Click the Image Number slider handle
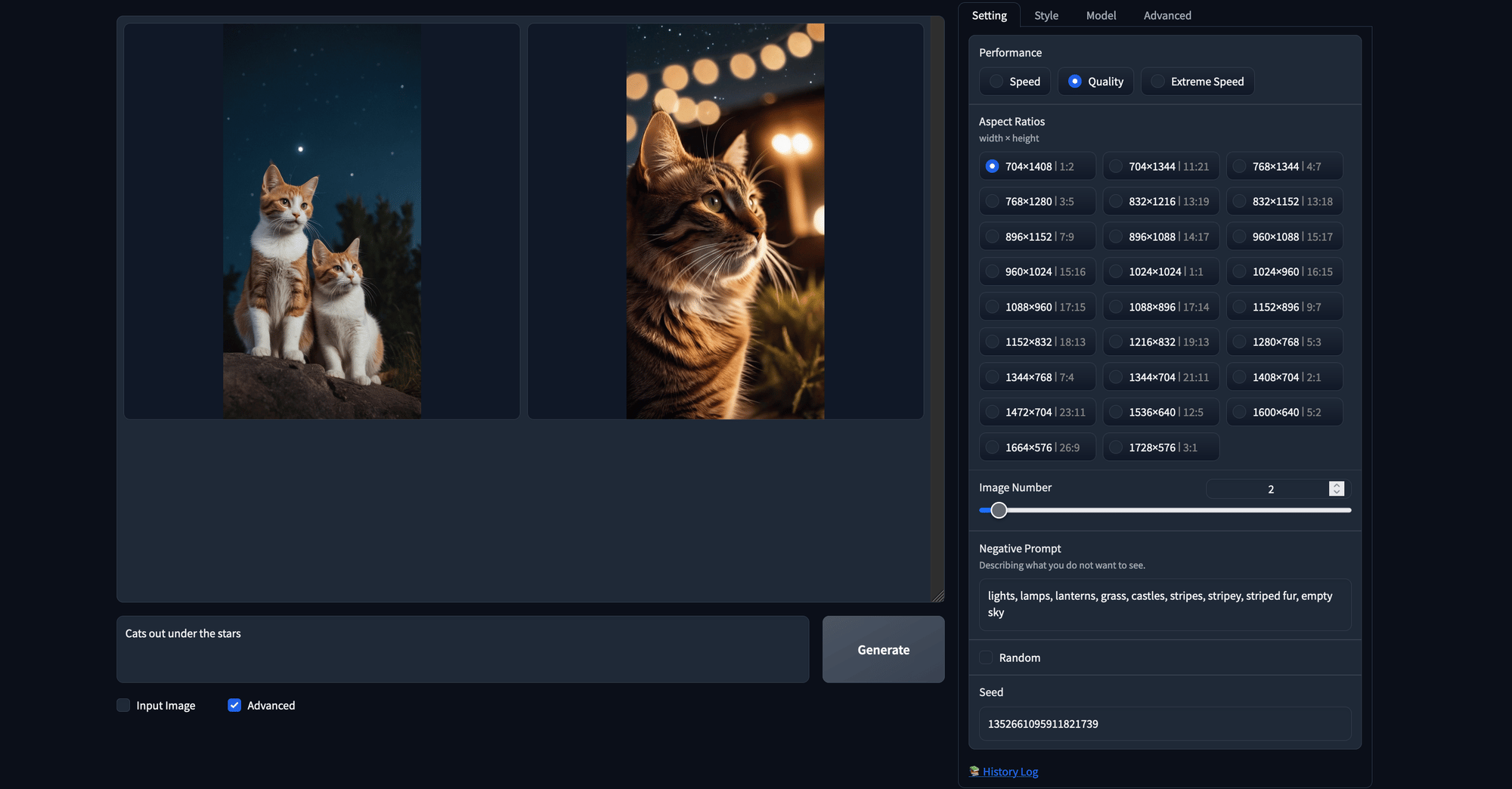This screenshot has width=1512, height=789. (999, 510)
